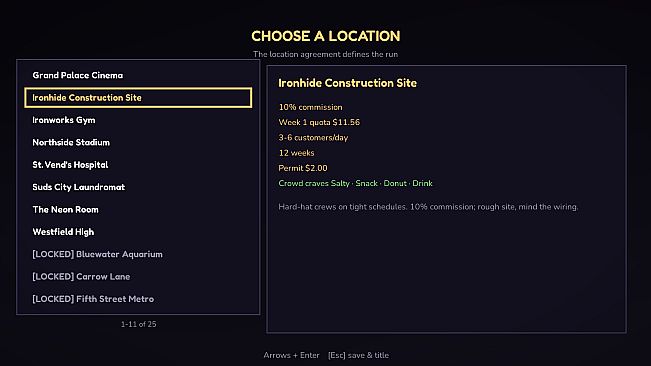Click the Esc save & title hint
651x366 pixels.
(358, 355)
